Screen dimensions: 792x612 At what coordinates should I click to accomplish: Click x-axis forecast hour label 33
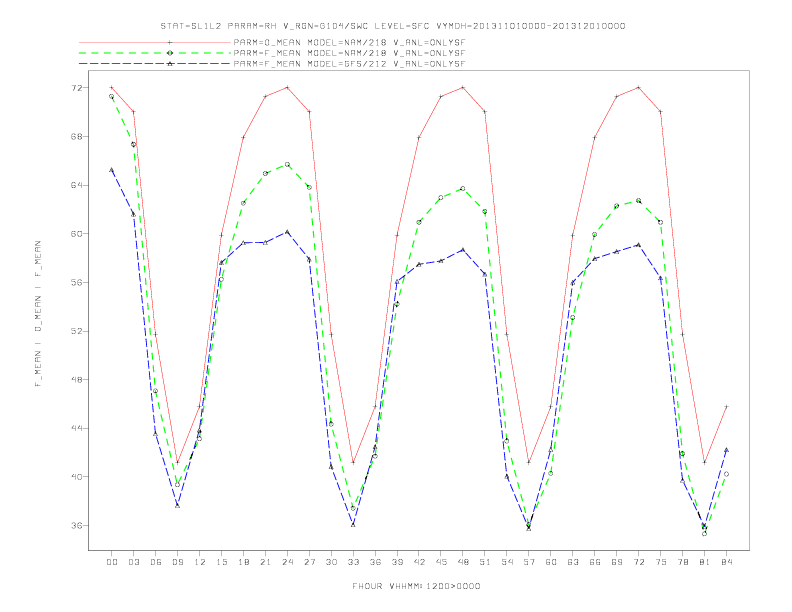tap(353, 562)
